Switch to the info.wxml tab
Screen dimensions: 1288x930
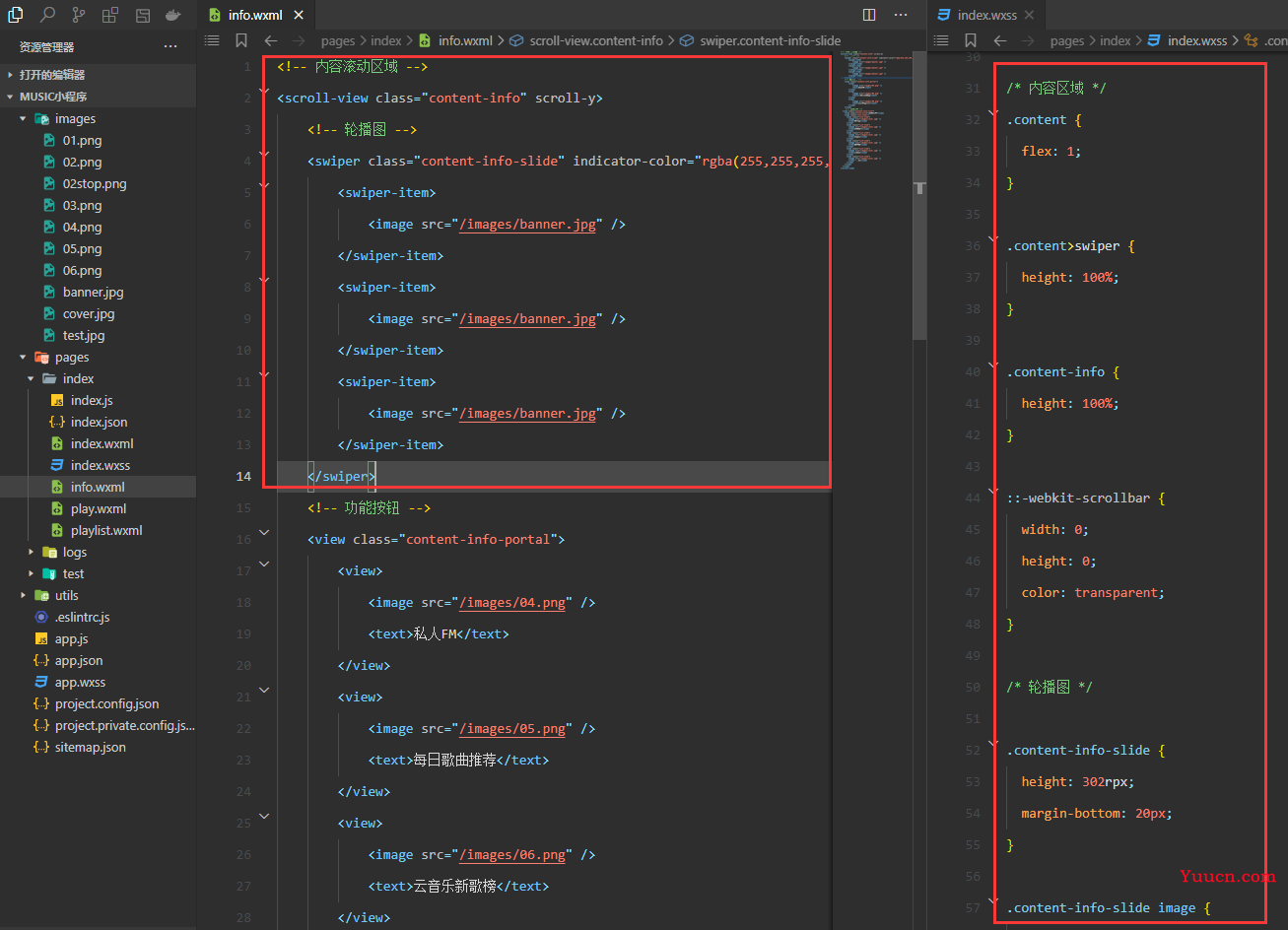pos(255,15)
